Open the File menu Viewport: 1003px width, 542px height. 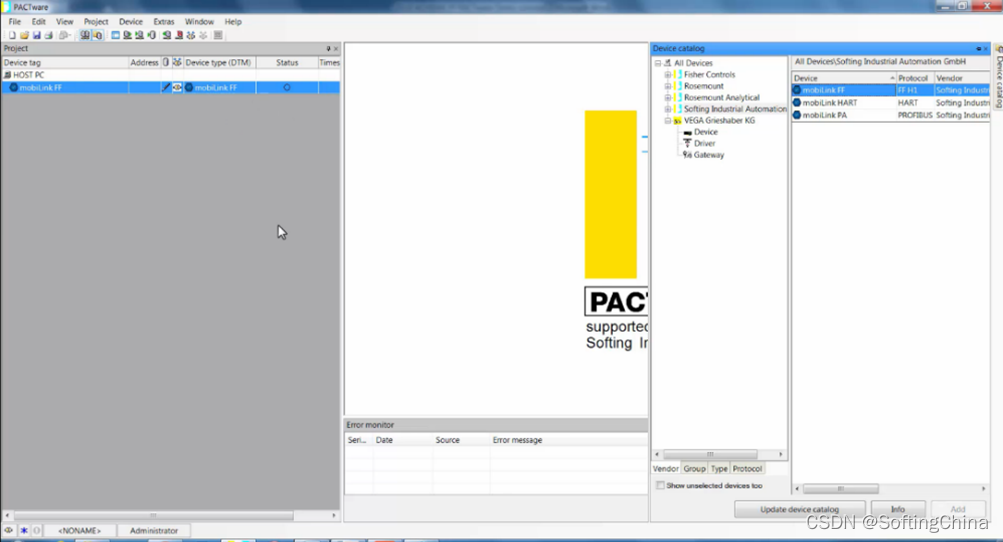click(x=15, y=22)
